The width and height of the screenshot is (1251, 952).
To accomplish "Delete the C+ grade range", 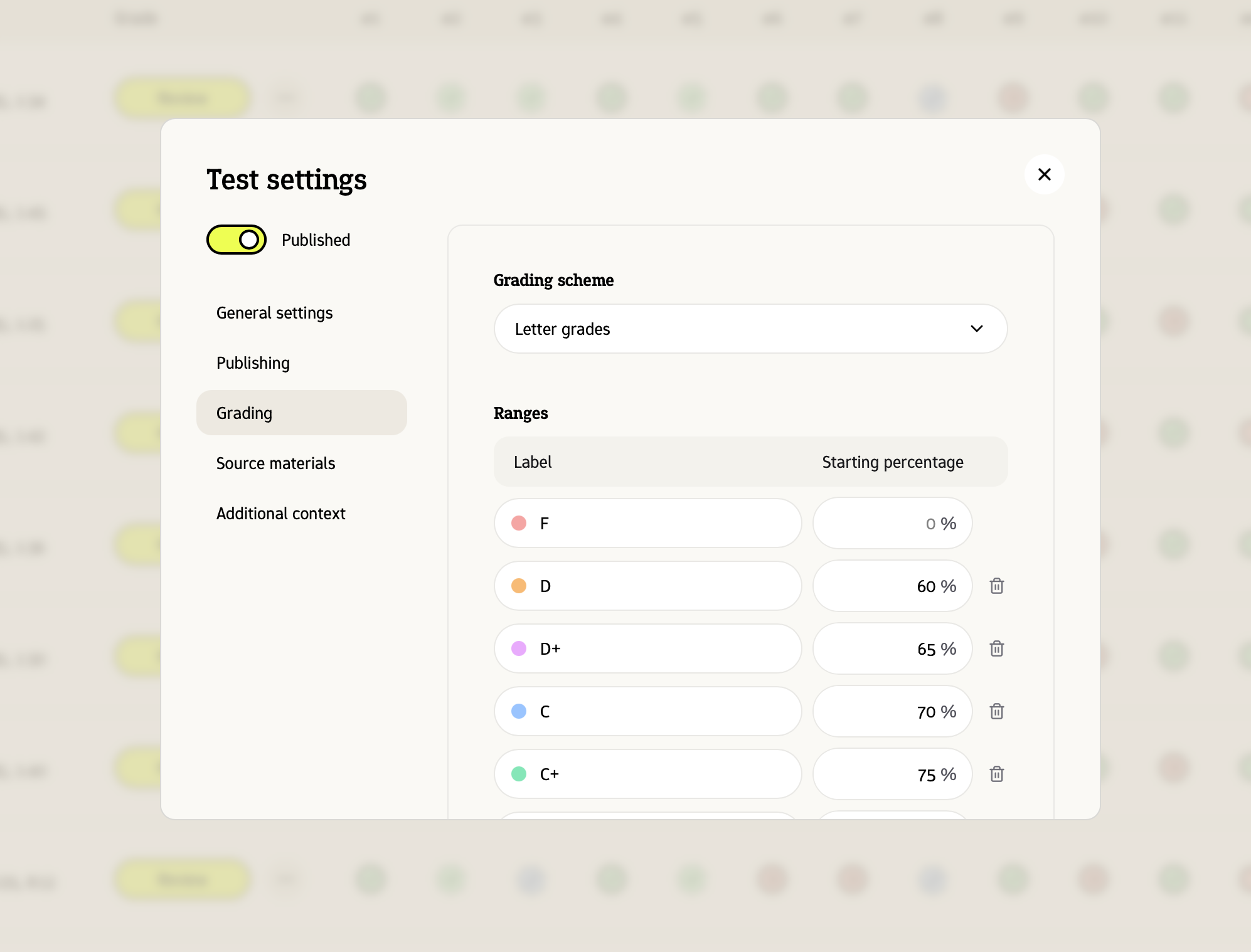I will click(996, 774).
